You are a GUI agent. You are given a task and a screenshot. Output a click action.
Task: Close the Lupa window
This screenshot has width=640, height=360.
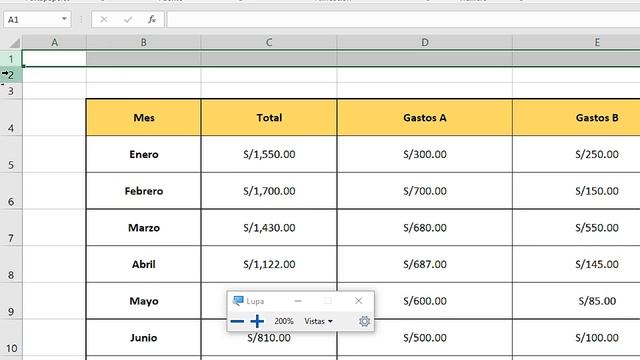tap(358, 301)
